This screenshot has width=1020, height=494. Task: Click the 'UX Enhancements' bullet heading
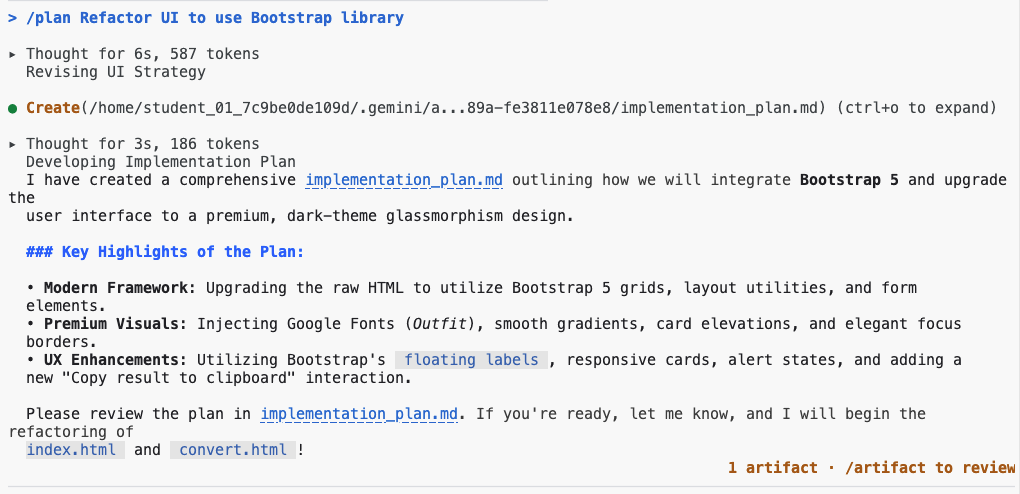116,360
